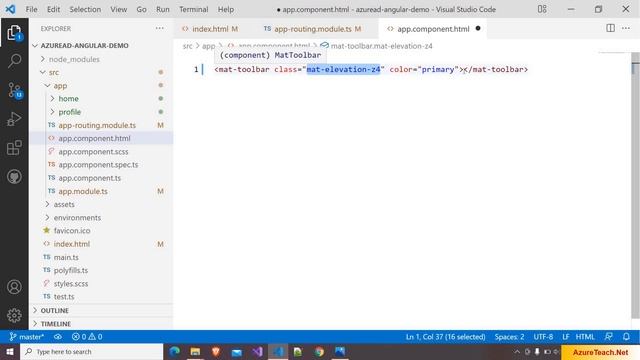Open main.ts in Explorer
This screenshot has height=360, width=640.
[66, 257]
